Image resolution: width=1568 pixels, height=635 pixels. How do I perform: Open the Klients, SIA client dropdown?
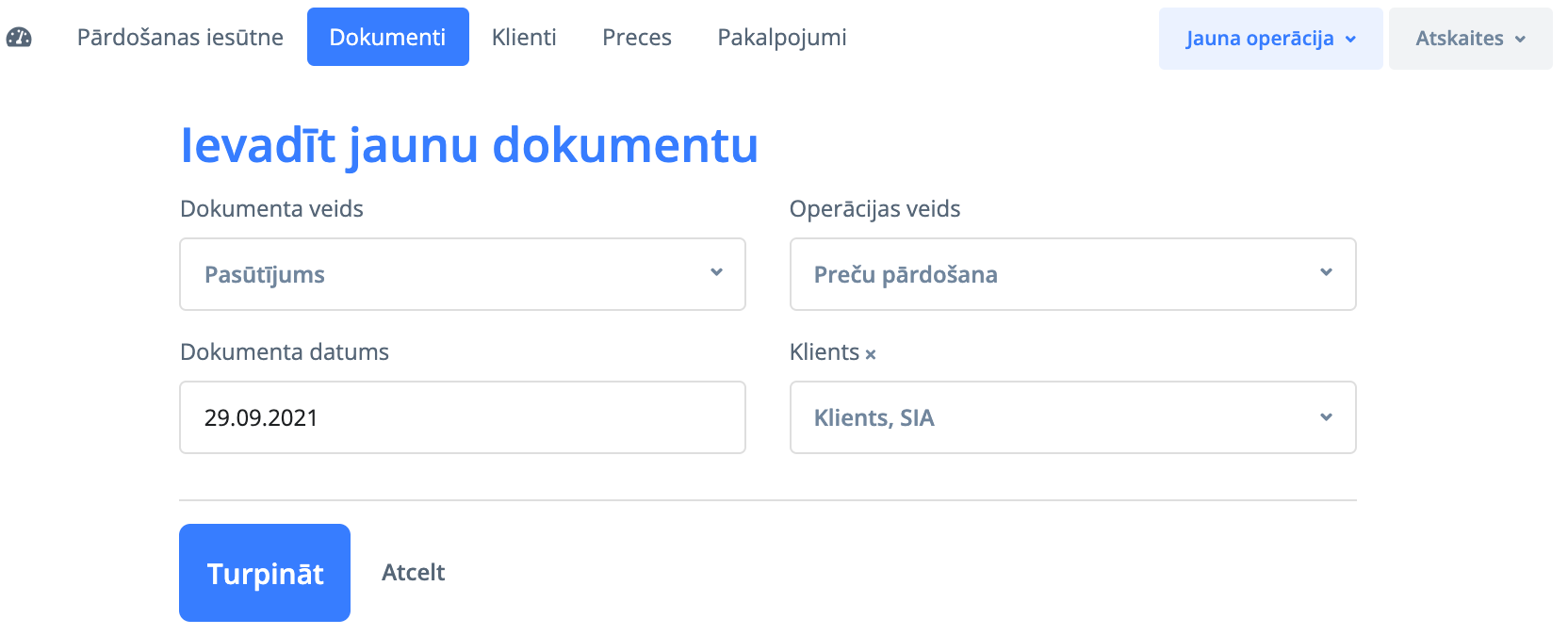click(1072, 417)
